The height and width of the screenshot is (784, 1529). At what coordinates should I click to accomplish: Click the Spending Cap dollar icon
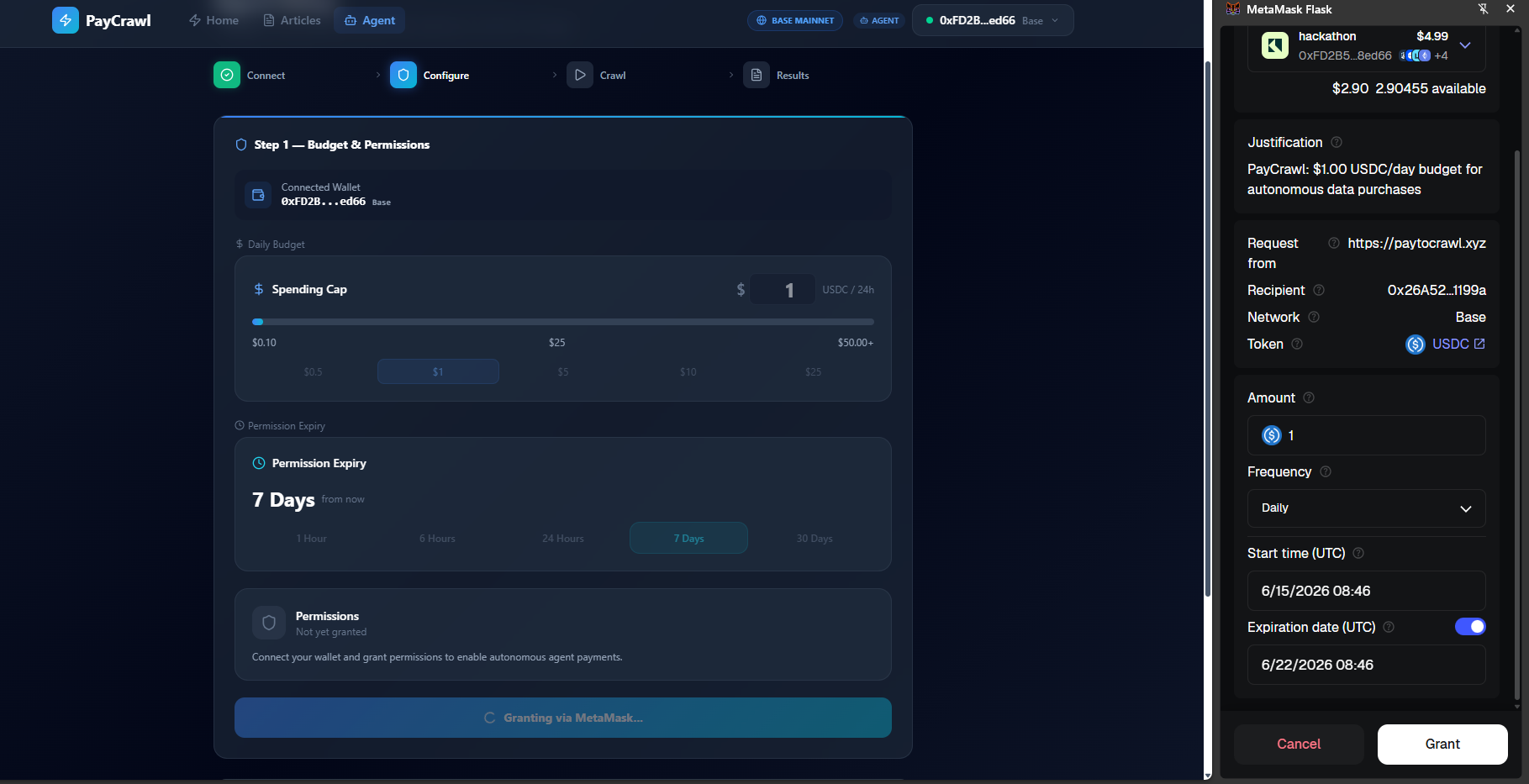coord(259,289)
